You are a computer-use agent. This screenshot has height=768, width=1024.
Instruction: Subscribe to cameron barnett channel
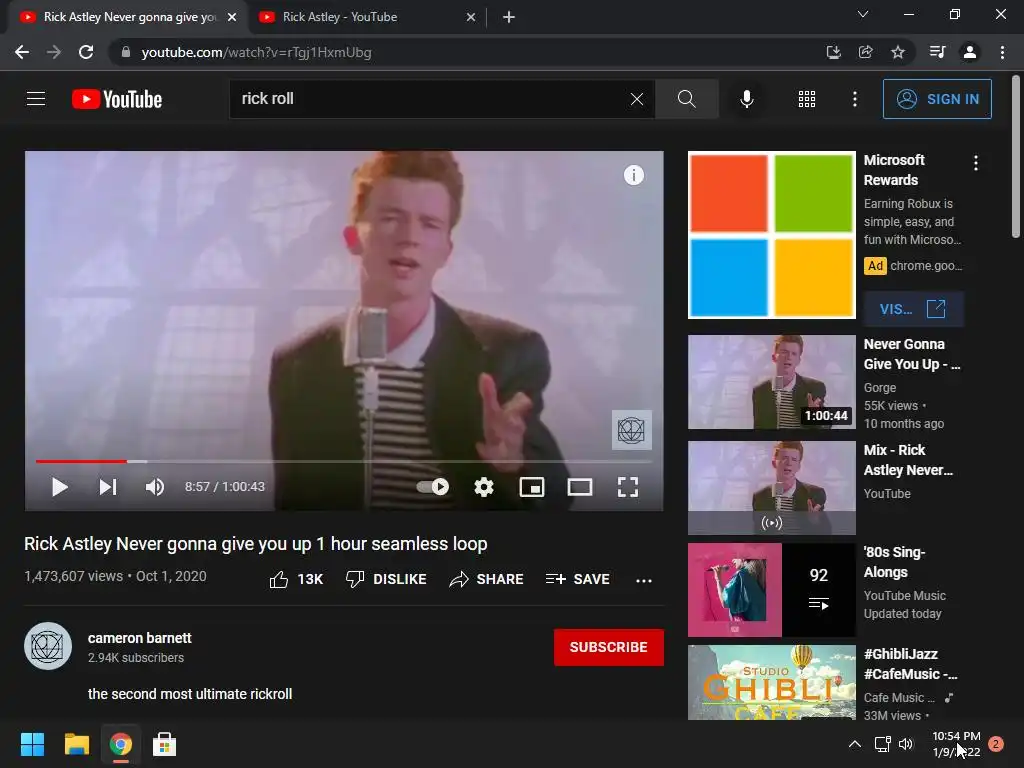(609, 647)
